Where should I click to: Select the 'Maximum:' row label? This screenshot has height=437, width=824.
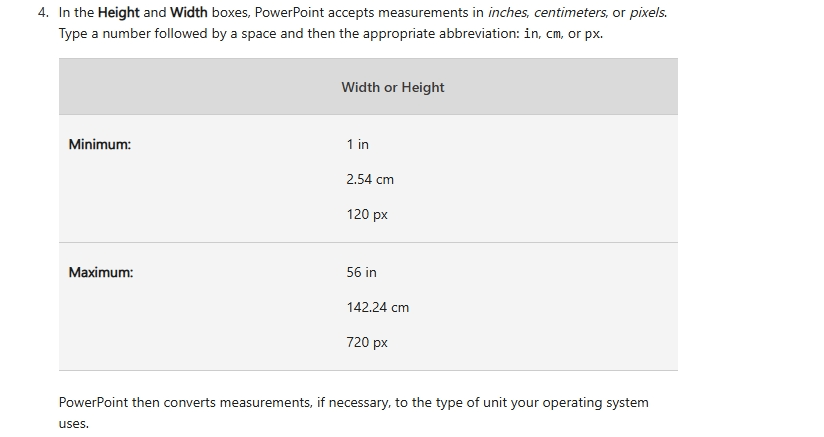[101, 273]
